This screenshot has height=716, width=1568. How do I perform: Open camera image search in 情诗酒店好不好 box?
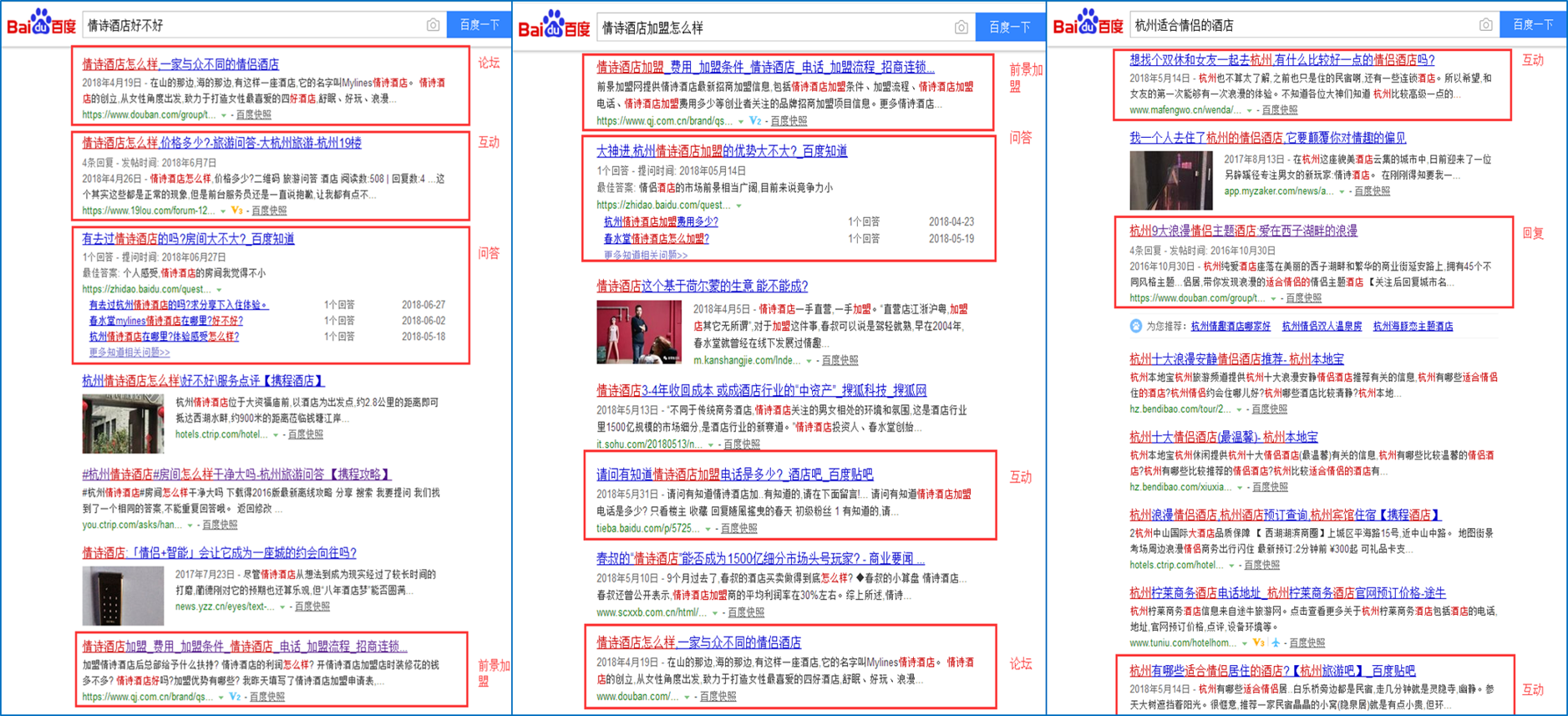pyautogui.click(x=433, y=25)
